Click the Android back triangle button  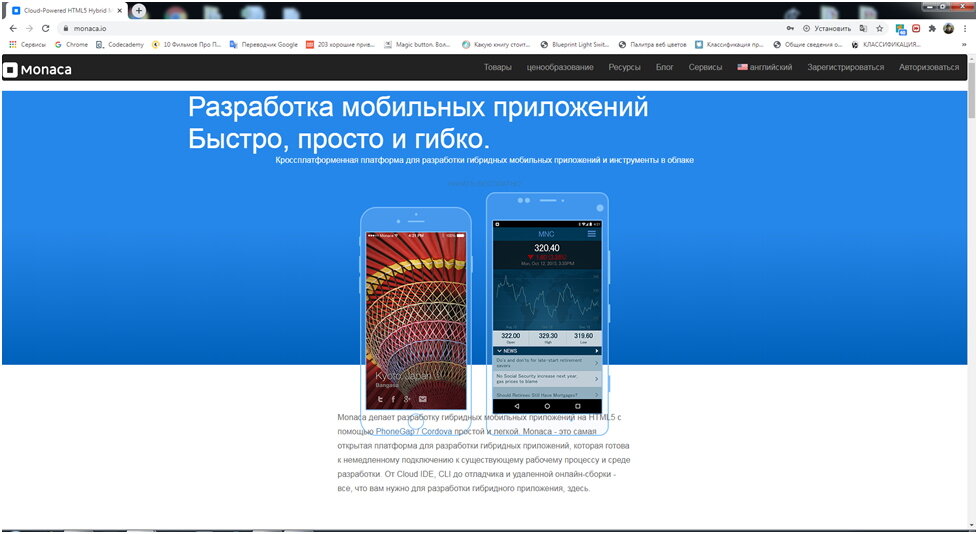516,406
